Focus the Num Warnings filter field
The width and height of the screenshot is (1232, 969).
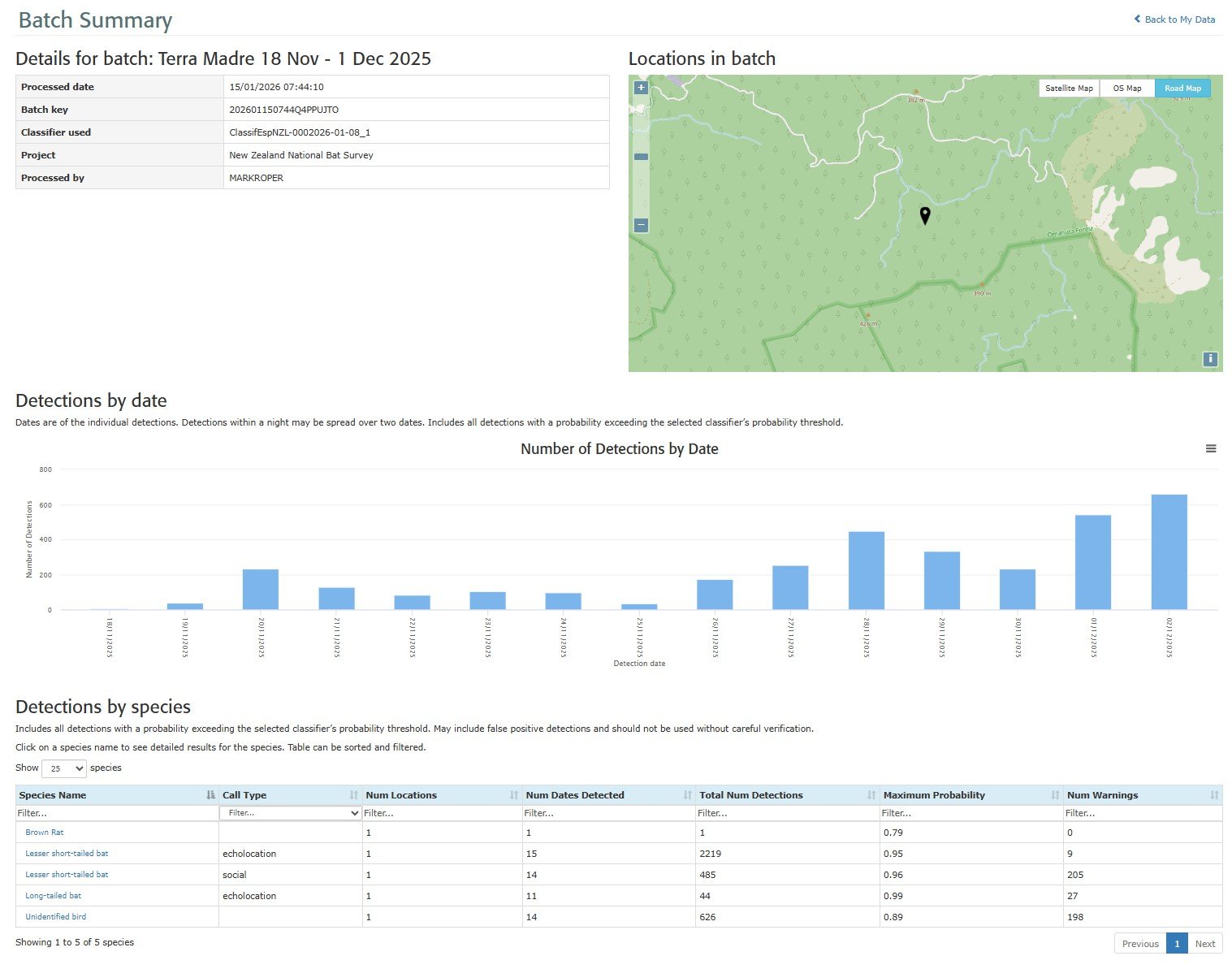click(x=1143, y=813)
